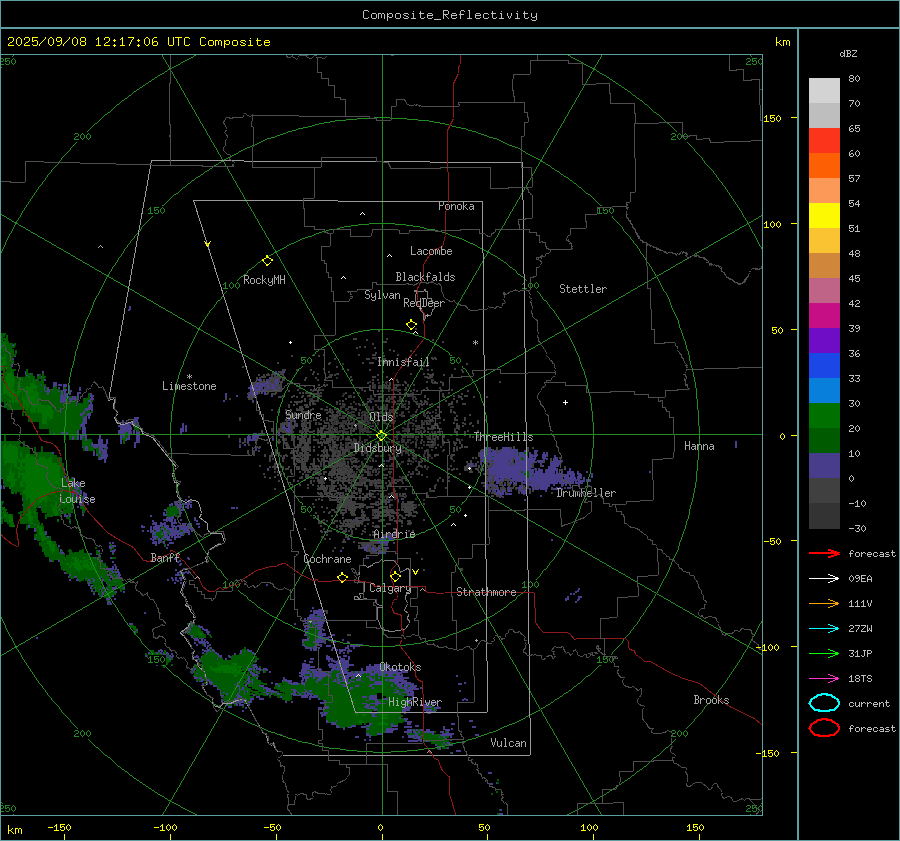This screenshot has width=900, height=841.
Task: Click the Olds label
Action: pyautogui.click(x=381, y=417)
